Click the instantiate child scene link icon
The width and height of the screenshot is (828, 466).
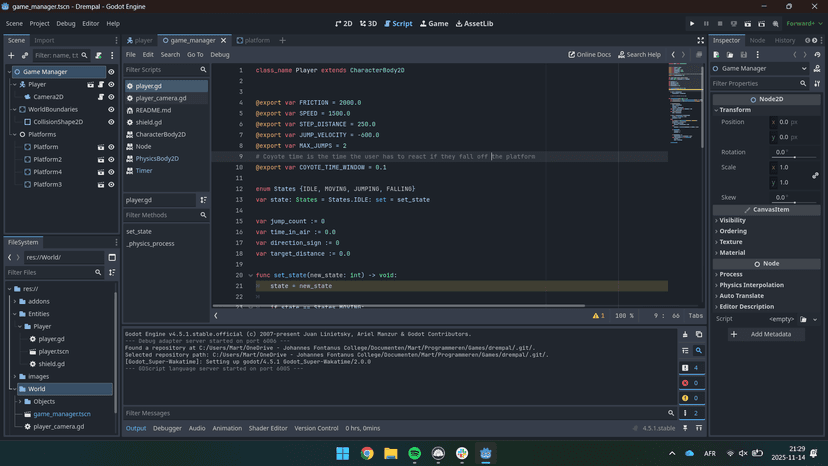[x=24, y=55]
